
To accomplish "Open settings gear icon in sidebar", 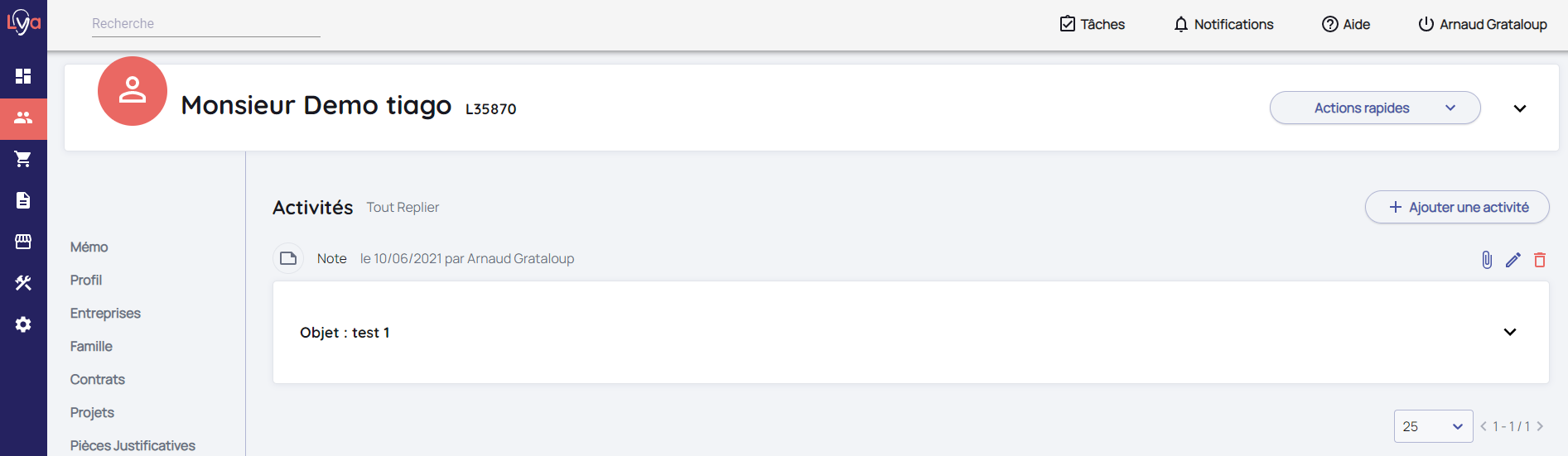I will coord(23,324).
